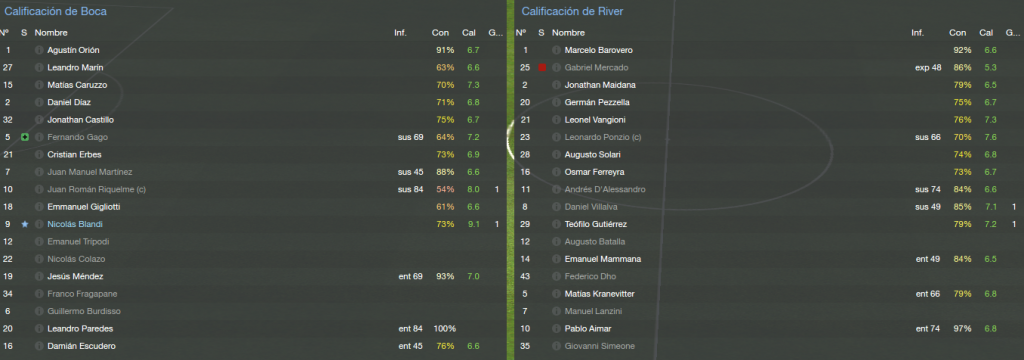Image resolution: width=1024 pixels, height=360 pixels.
Task: Select the Damián Escudero row
Action: [252, 346]
